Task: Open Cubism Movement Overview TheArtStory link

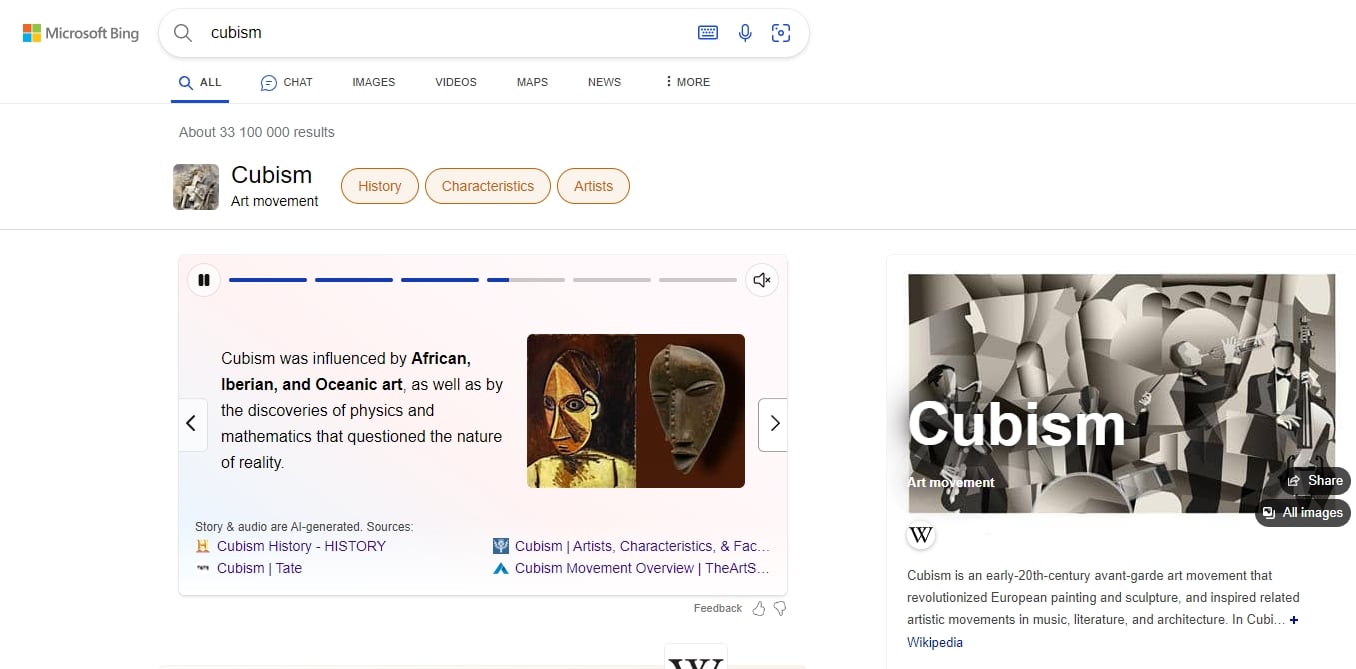Action: click(x=642, y=568)
